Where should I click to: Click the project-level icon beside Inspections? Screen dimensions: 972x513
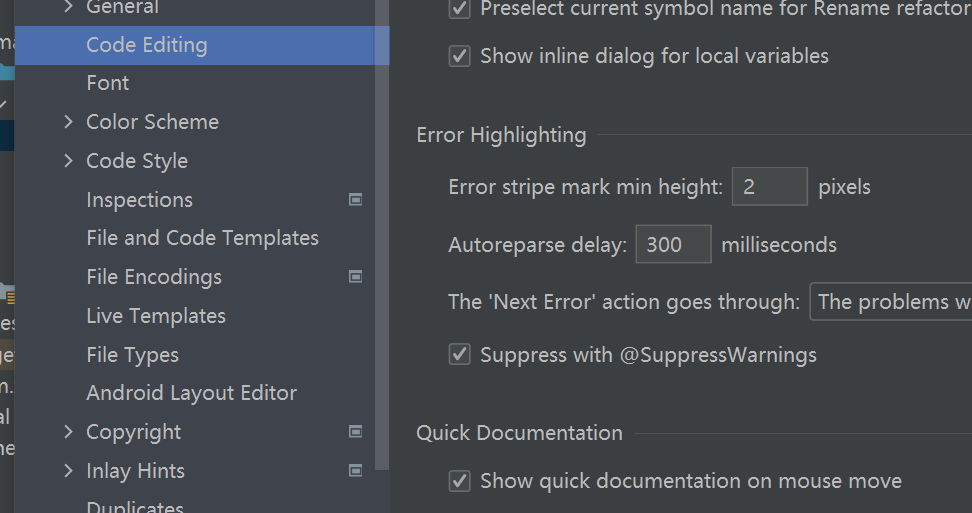355,200
